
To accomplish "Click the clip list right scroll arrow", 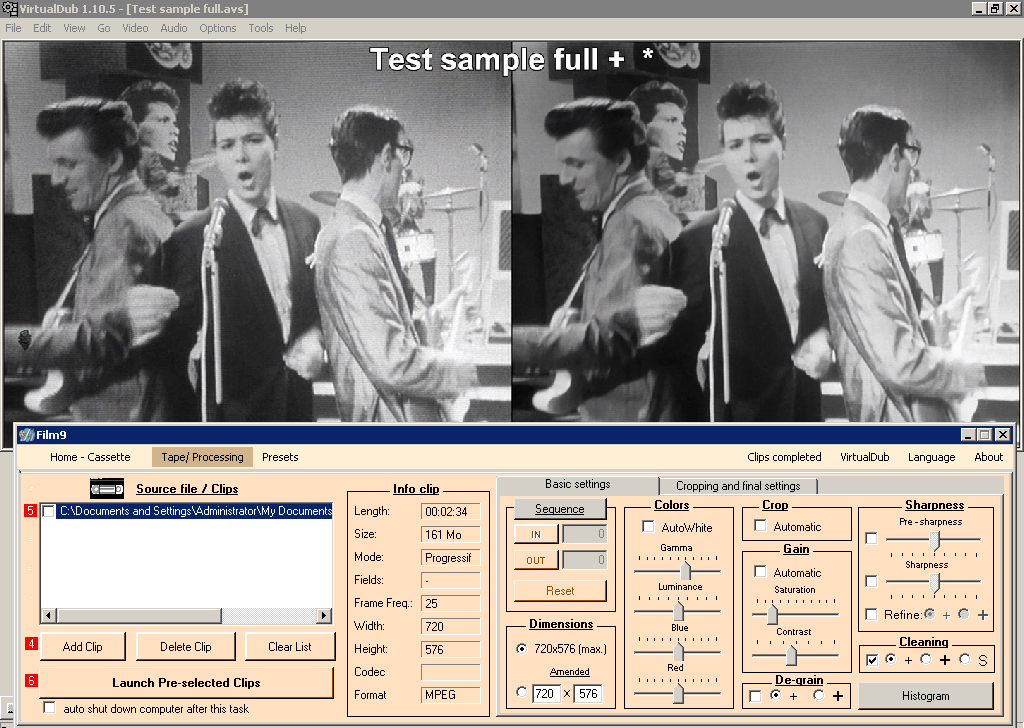I will [324, 616].
